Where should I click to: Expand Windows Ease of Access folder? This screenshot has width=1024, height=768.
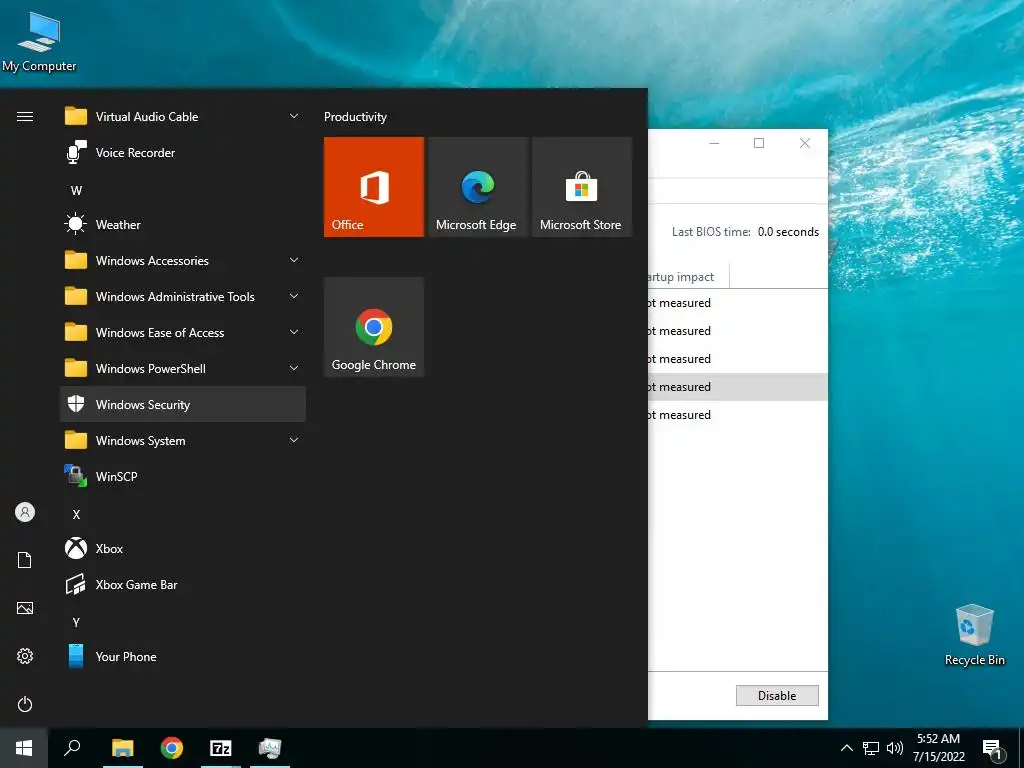[x=183, y=332]
